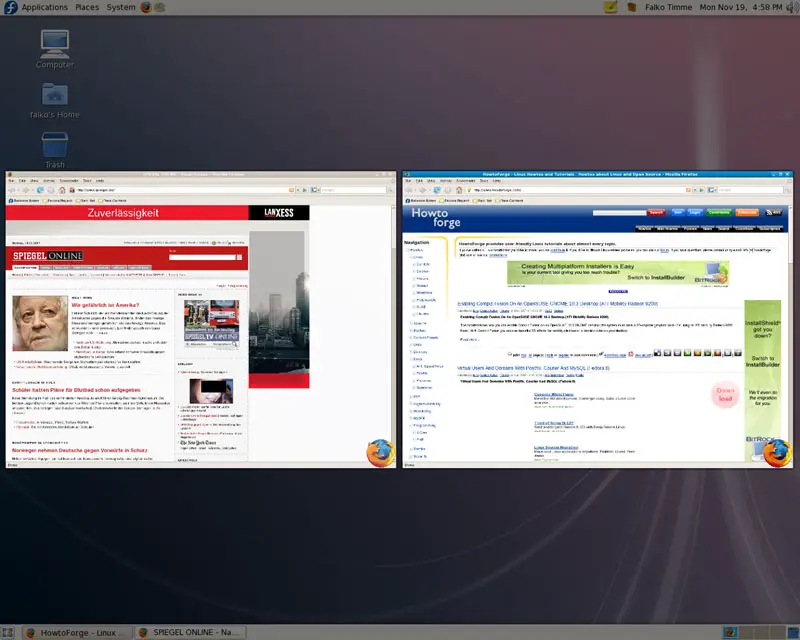Open Edit menu in the Spiegel Firefox window

(22, 181)
